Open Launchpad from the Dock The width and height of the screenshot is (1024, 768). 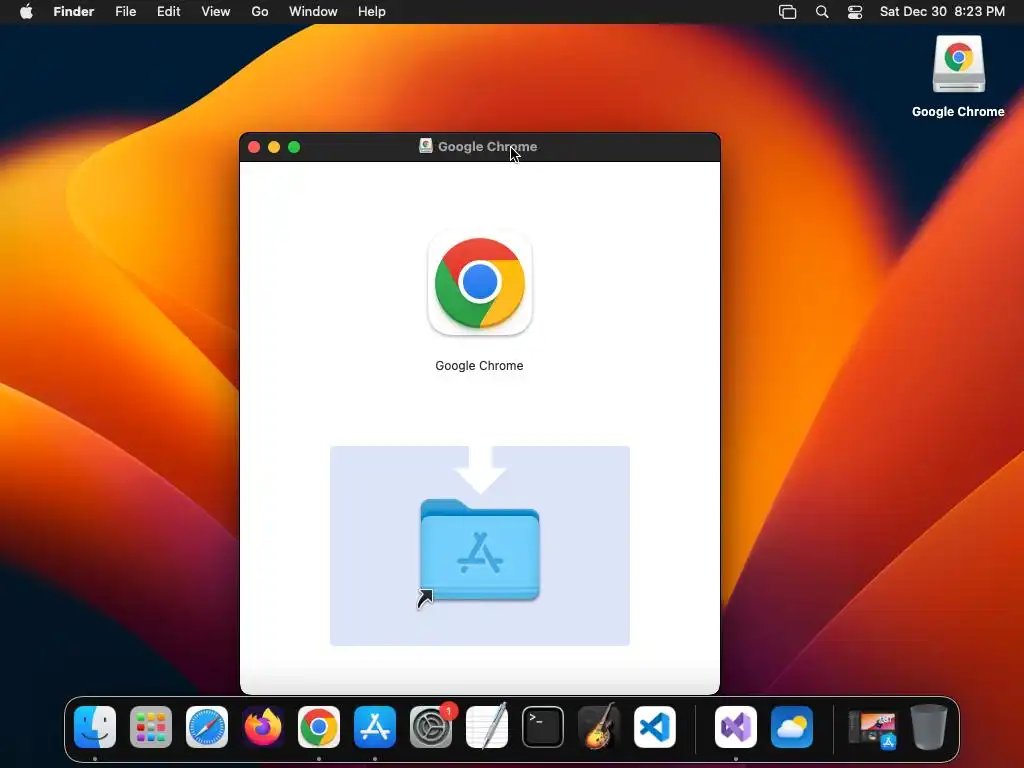pyautogui.click(x=151, y=727)
